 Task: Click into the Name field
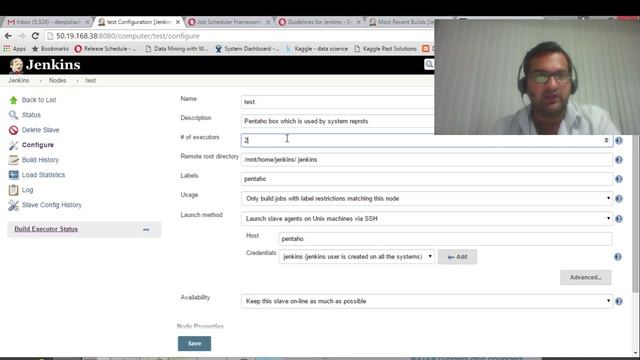pos(338,102)
